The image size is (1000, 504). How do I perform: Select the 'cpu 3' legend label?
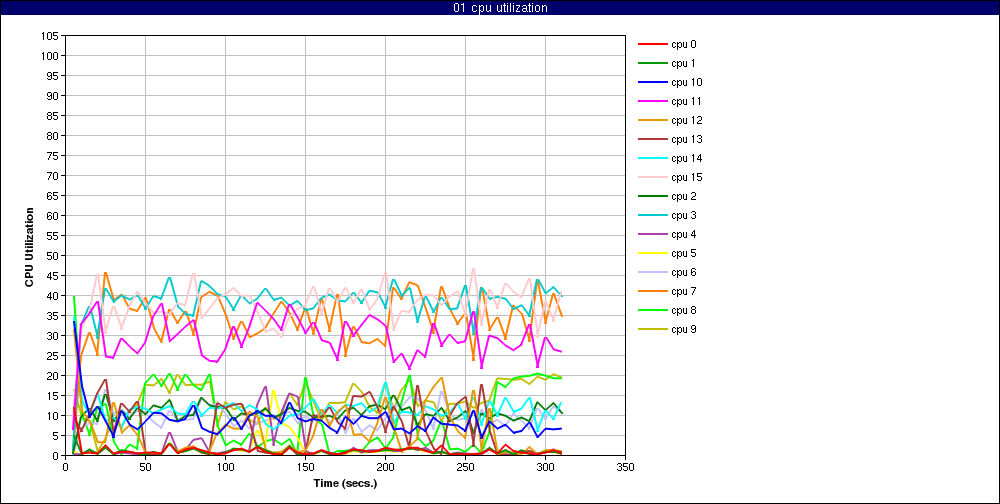point(683,215)
